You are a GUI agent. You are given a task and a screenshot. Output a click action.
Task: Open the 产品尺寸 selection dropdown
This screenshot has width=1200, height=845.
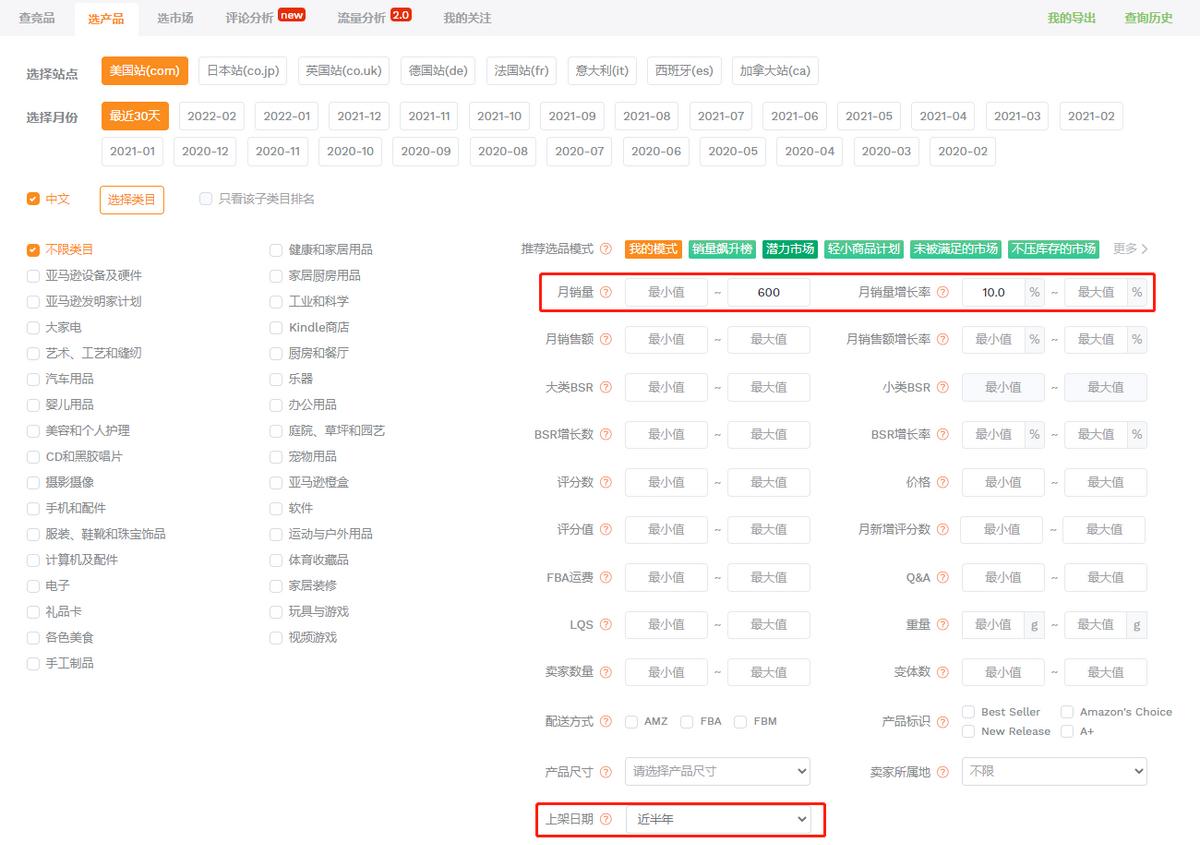(x=718, y=771)
